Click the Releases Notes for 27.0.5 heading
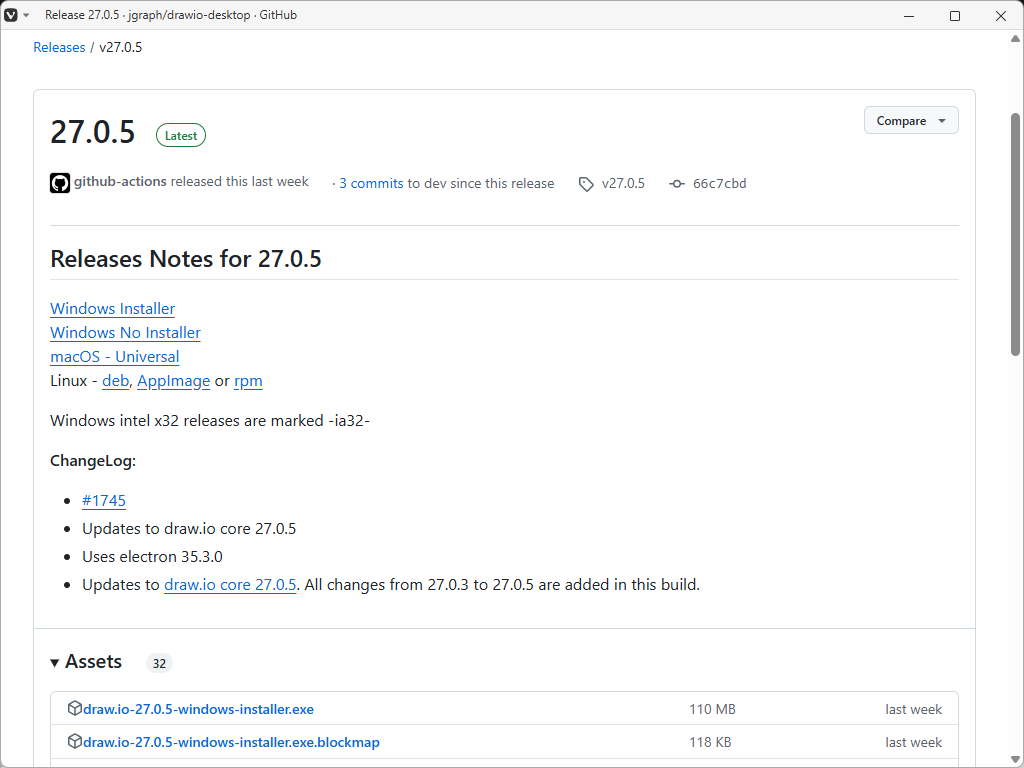Viewport: 1024px width, 768px height. tap(186, 259)
